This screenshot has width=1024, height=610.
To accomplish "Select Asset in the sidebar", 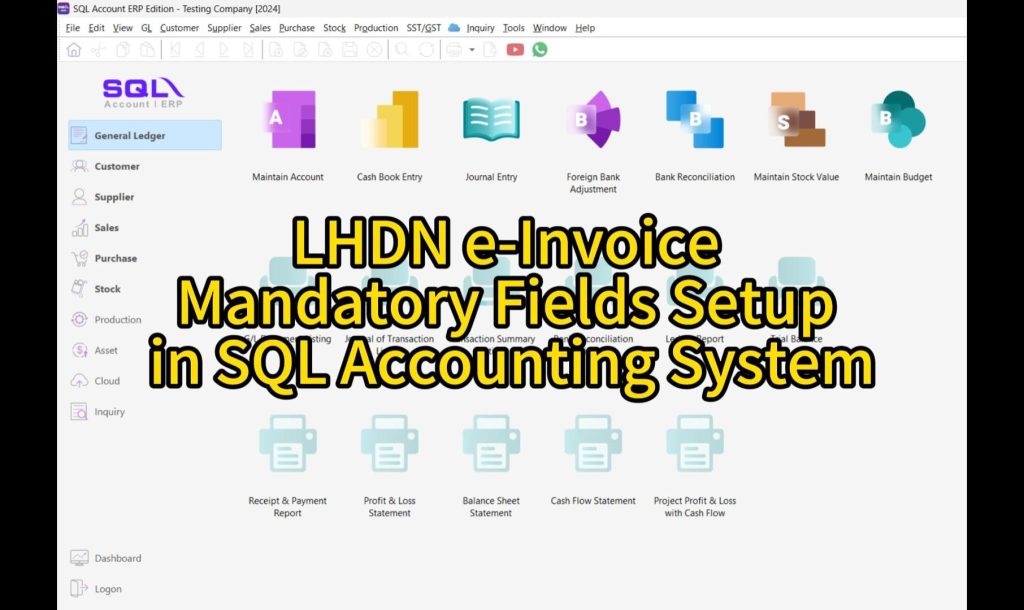I will point(94,351).
